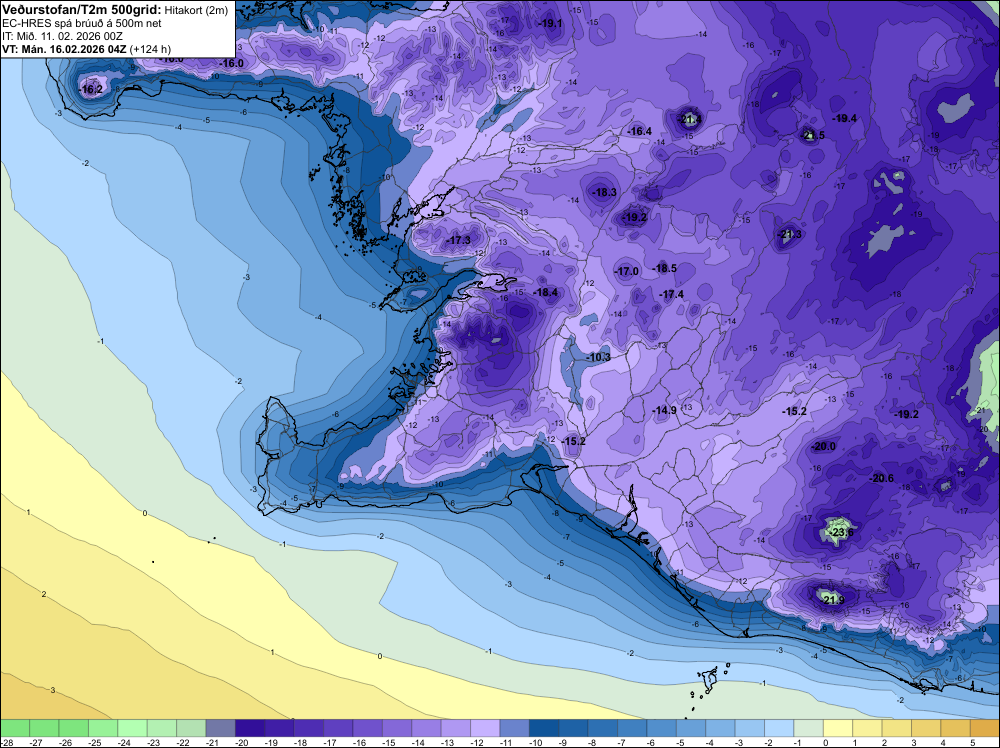Click the -21 grey-blue legend swatch
This screenshot has width=1000, height=748.
click(x=221, y=728)
